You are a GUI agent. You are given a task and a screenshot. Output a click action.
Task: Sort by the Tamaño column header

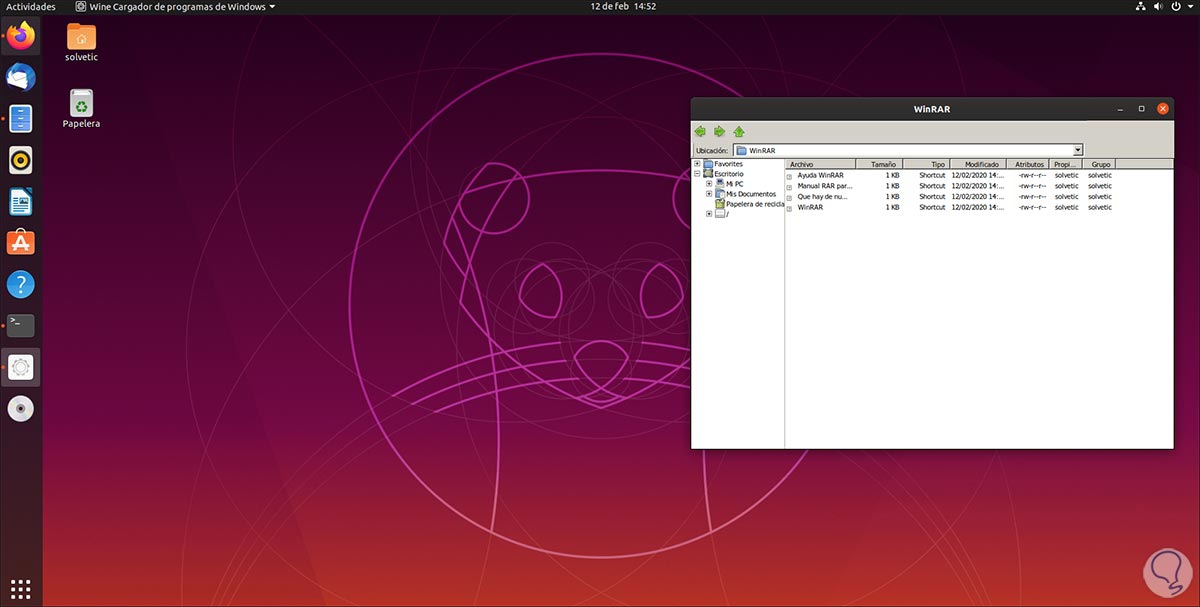point(882,164)
